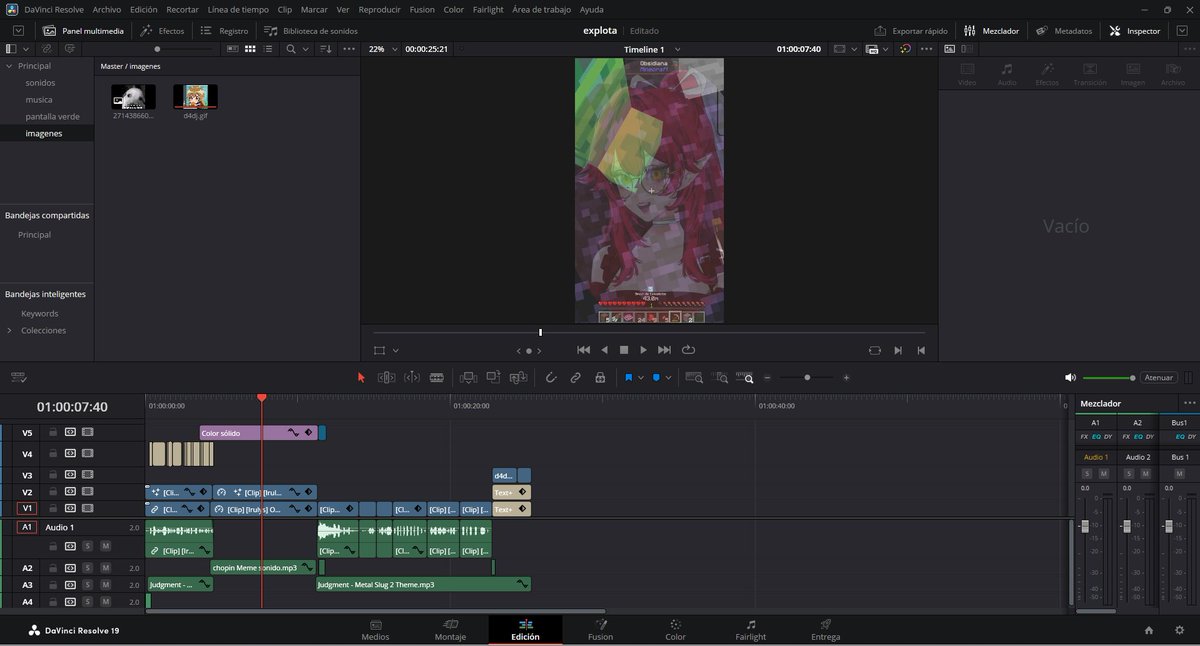Open media pool search options dropdown
The height and width of the screenshot is (646, 1200).
[305, 49]
